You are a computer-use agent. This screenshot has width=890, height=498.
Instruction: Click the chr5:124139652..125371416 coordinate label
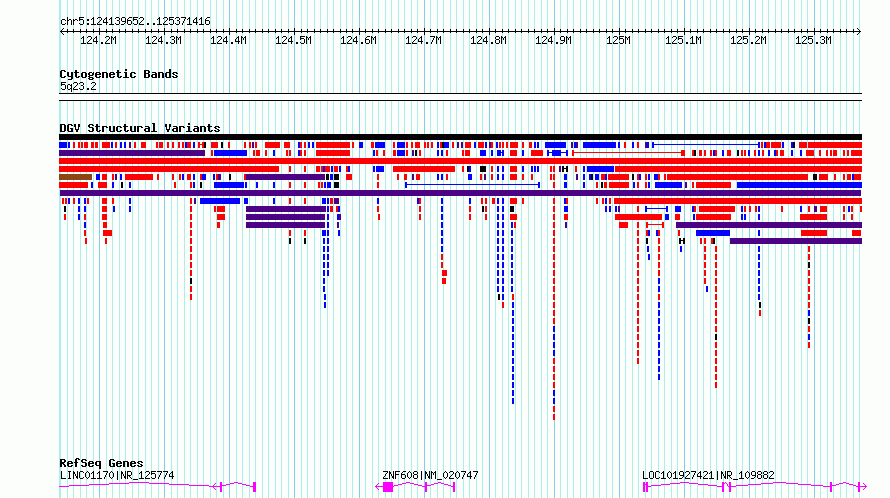[135, 22]
